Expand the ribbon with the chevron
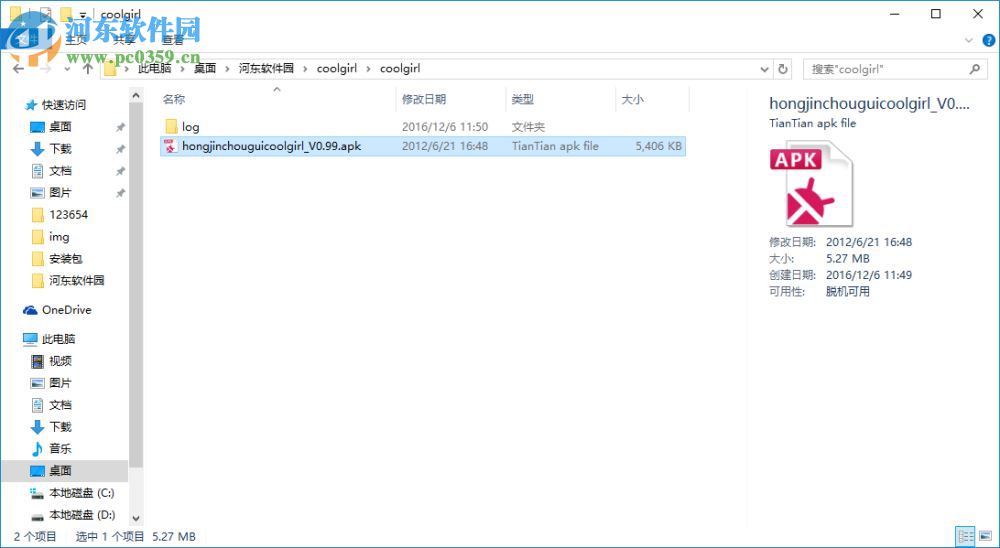 tap(969, 40)
